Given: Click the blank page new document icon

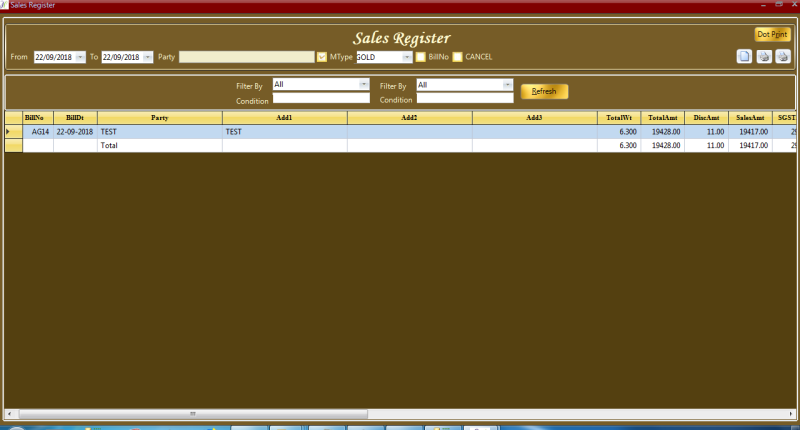Looking at the screenshot, I should coord(744,56).
